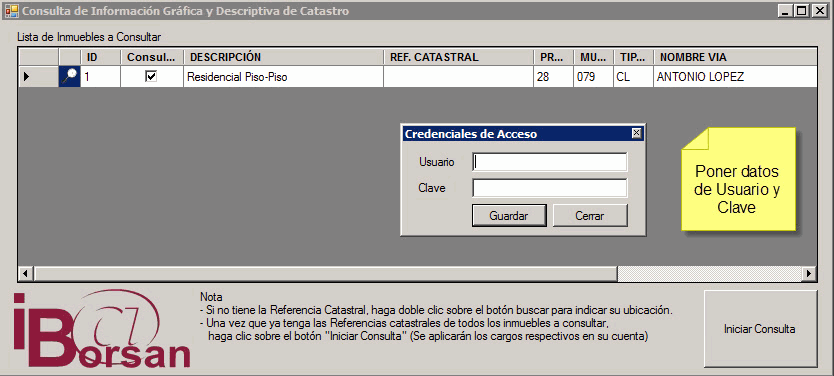Click the cell with value 28
Screen dimensions: 834x376
click(554, 77)
